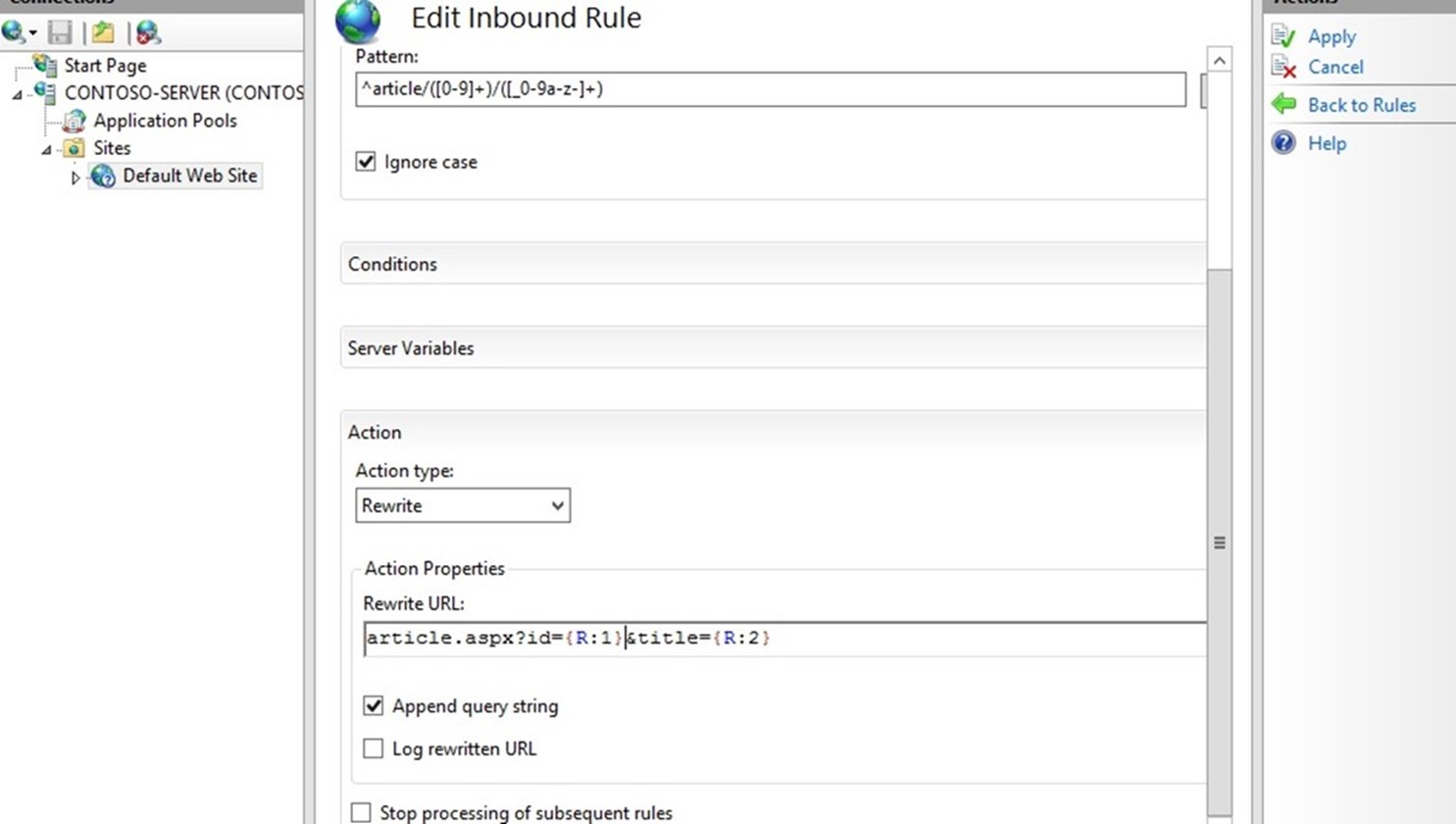Image resolution: width=1456 pixels, height=824 pixels.
Task: Click the 'Action type:' label
Action: pos(405,471)
